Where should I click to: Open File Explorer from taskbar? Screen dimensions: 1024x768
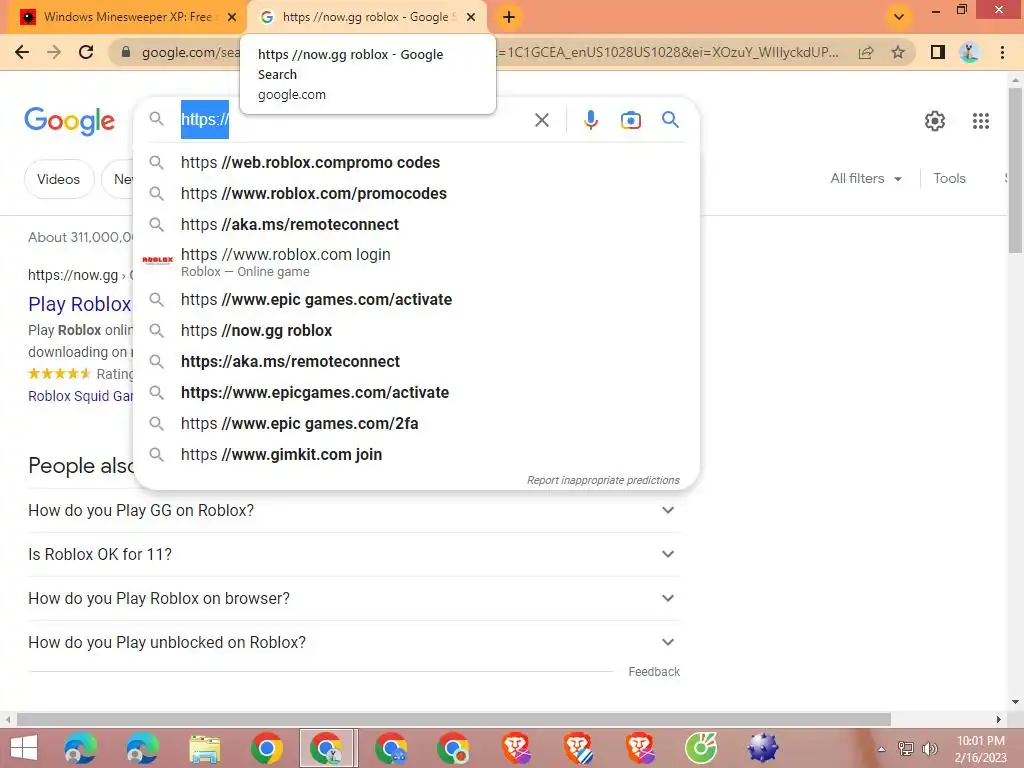point(204,748)
